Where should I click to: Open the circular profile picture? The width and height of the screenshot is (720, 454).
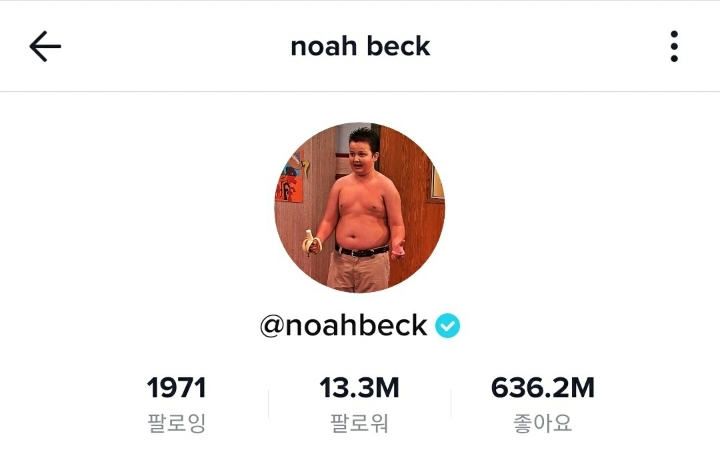[360, 207]
